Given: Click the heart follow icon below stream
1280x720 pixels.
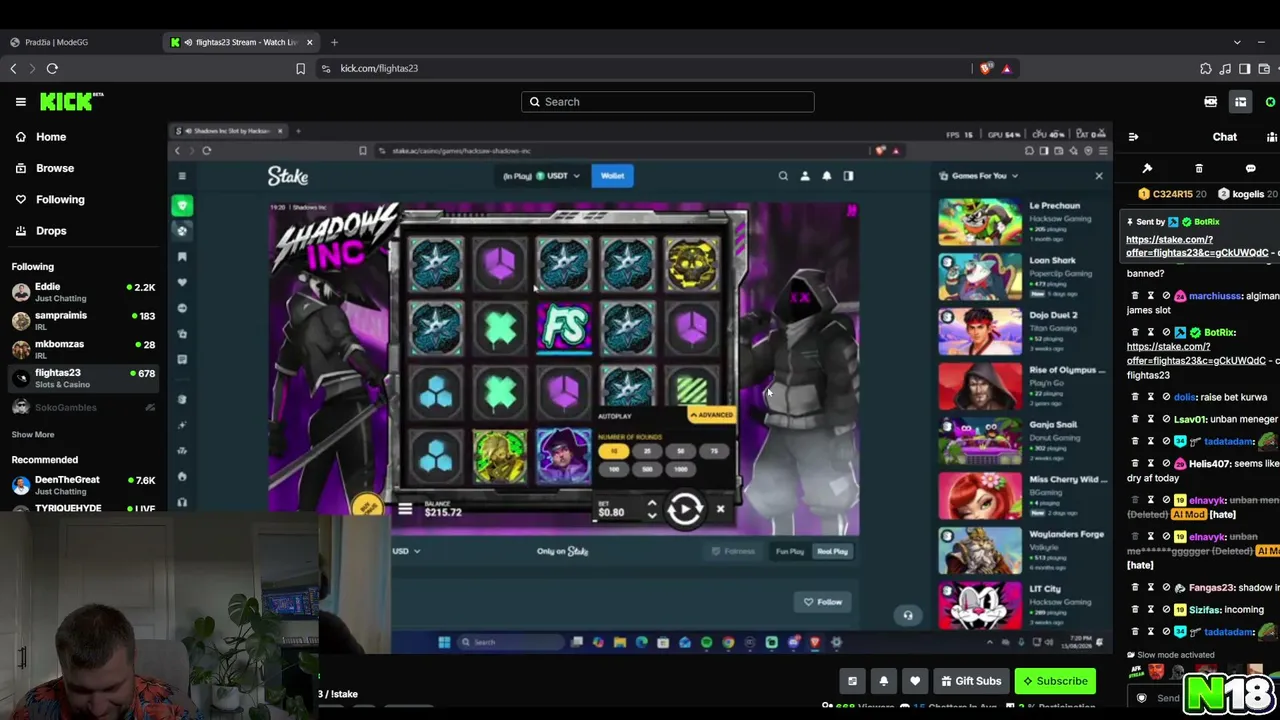Looking at the screenshot, I should [914, 681].
